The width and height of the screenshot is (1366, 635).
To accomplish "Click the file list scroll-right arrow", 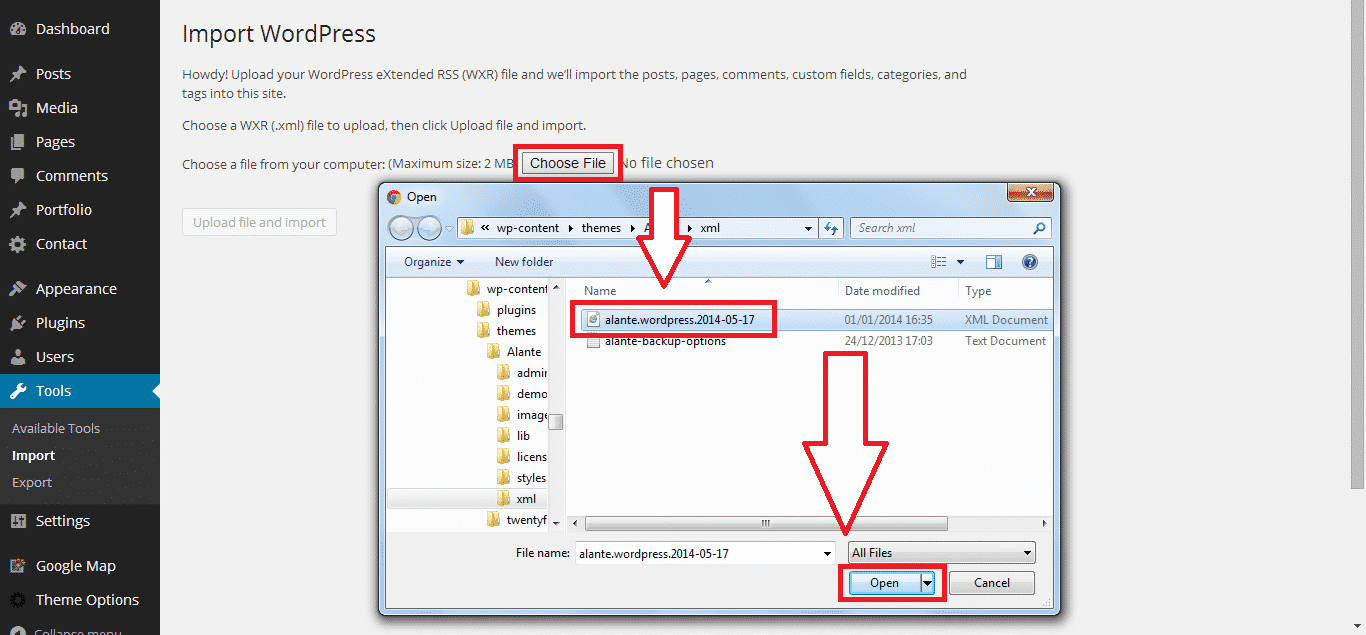I will click(1045, 523).
